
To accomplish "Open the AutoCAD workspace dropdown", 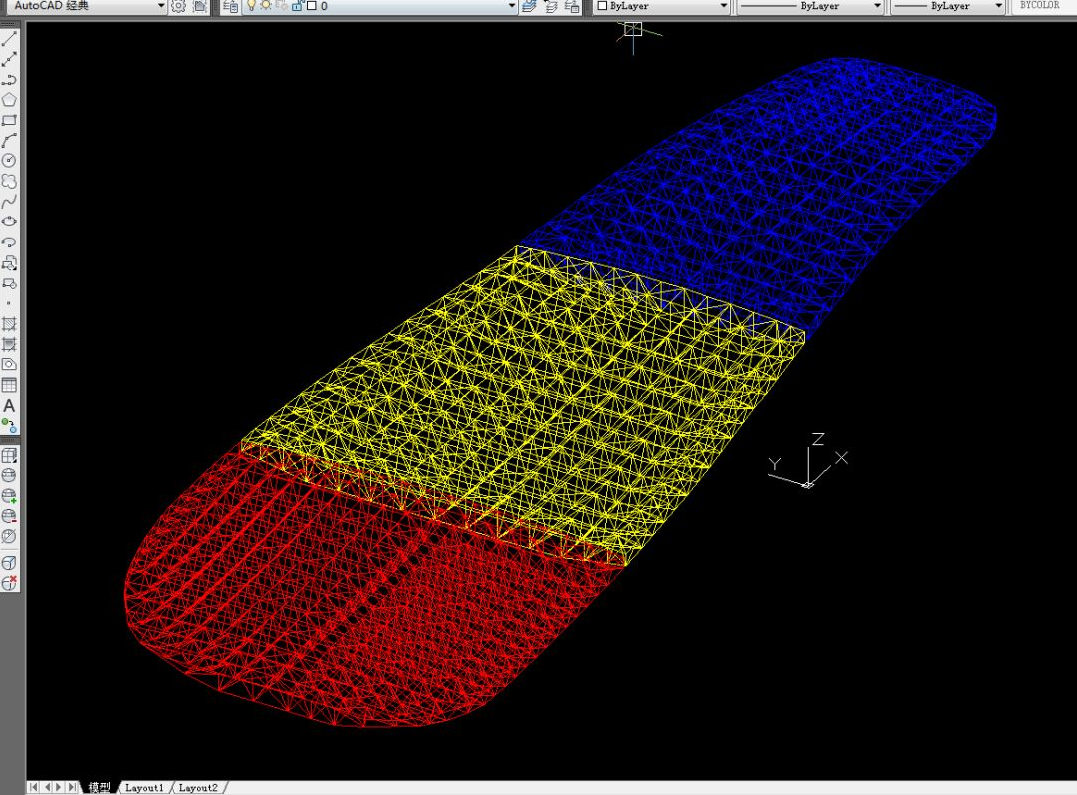I will (160, 6).
